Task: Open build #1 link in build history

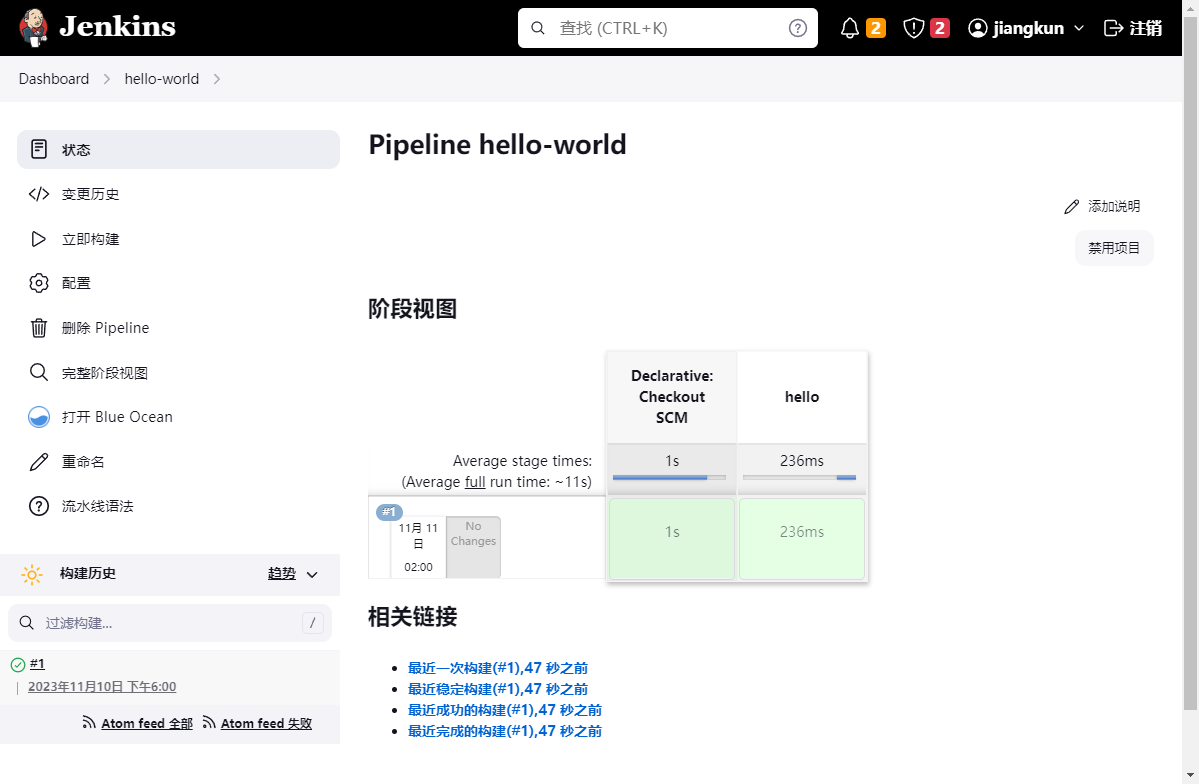Action: (37, 664)
